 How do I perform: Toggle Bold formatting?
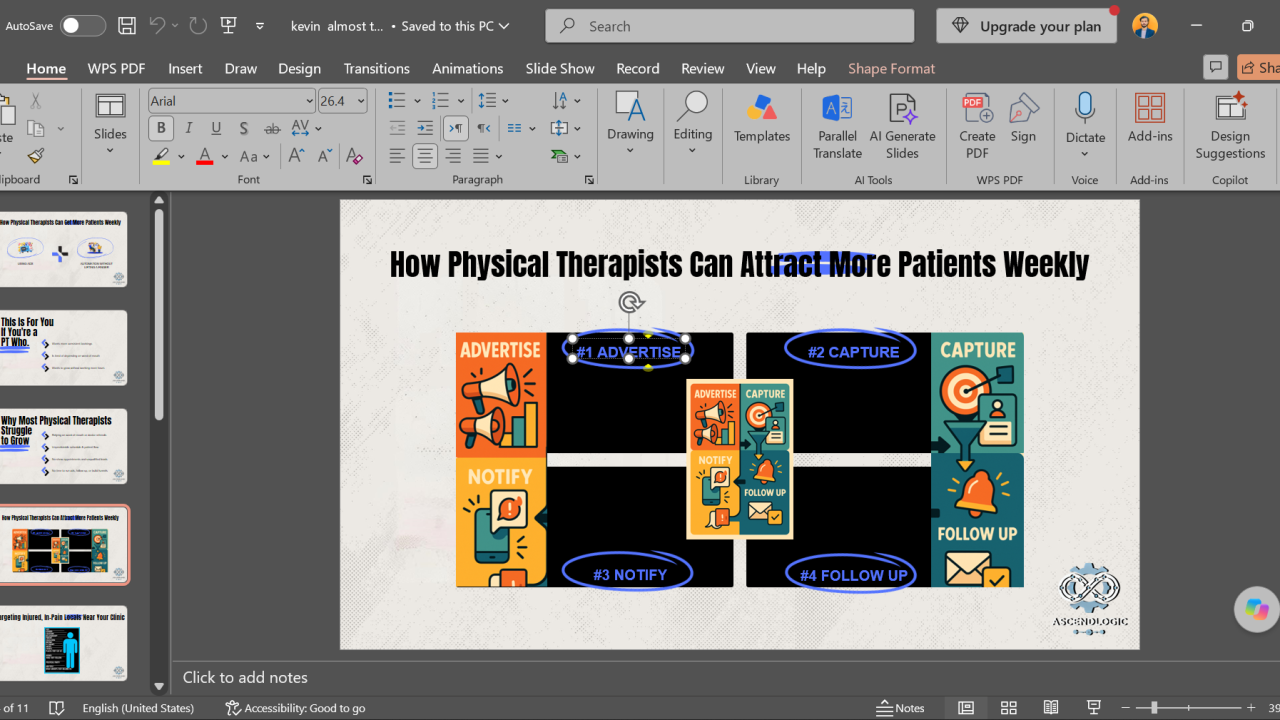coord(161,128)
